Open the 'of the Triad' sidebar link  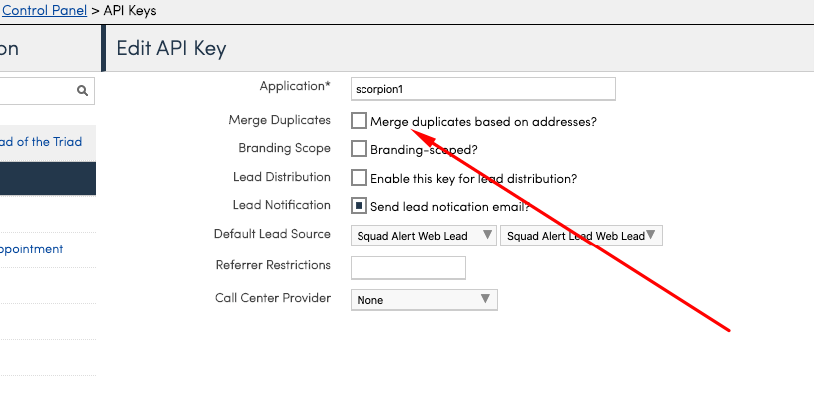pos(40,142)
